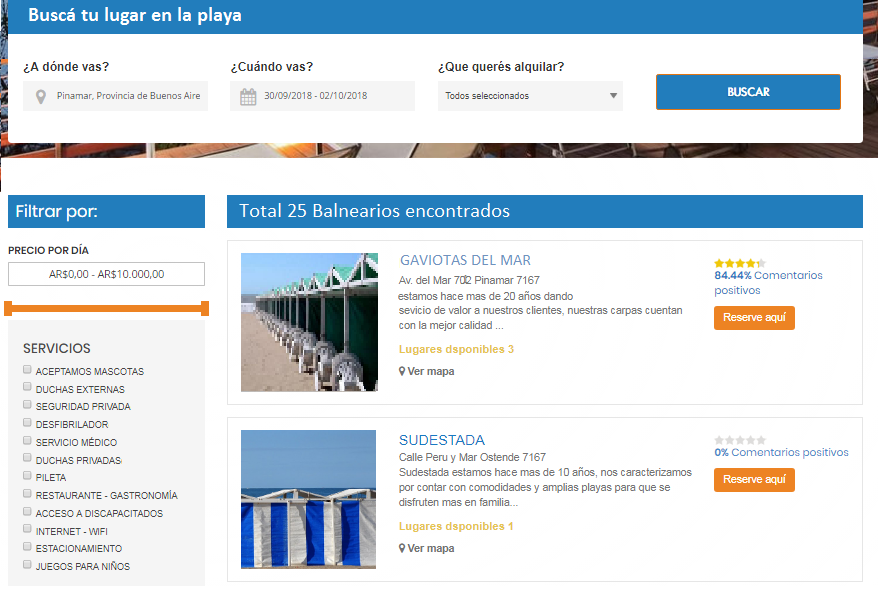Click the empty star rating of Sudestada
The height and width of the screenshot is (596, 878).
click(x=740, y=440)
